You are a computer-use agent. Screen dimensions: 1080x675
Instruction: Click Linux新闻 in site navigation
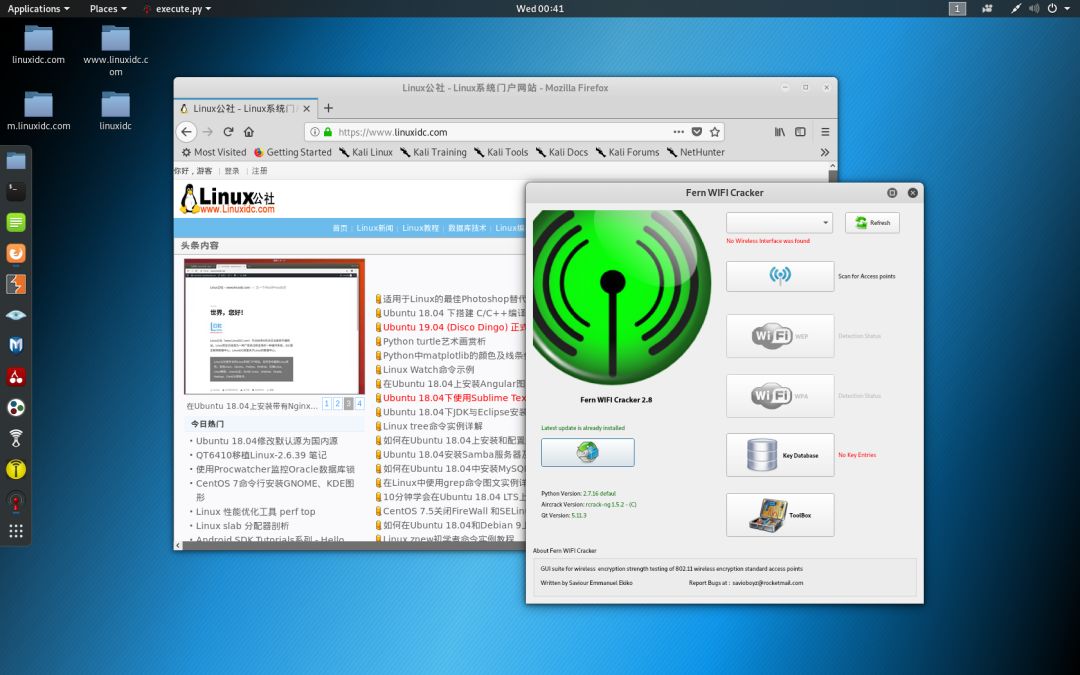(375, 228)
